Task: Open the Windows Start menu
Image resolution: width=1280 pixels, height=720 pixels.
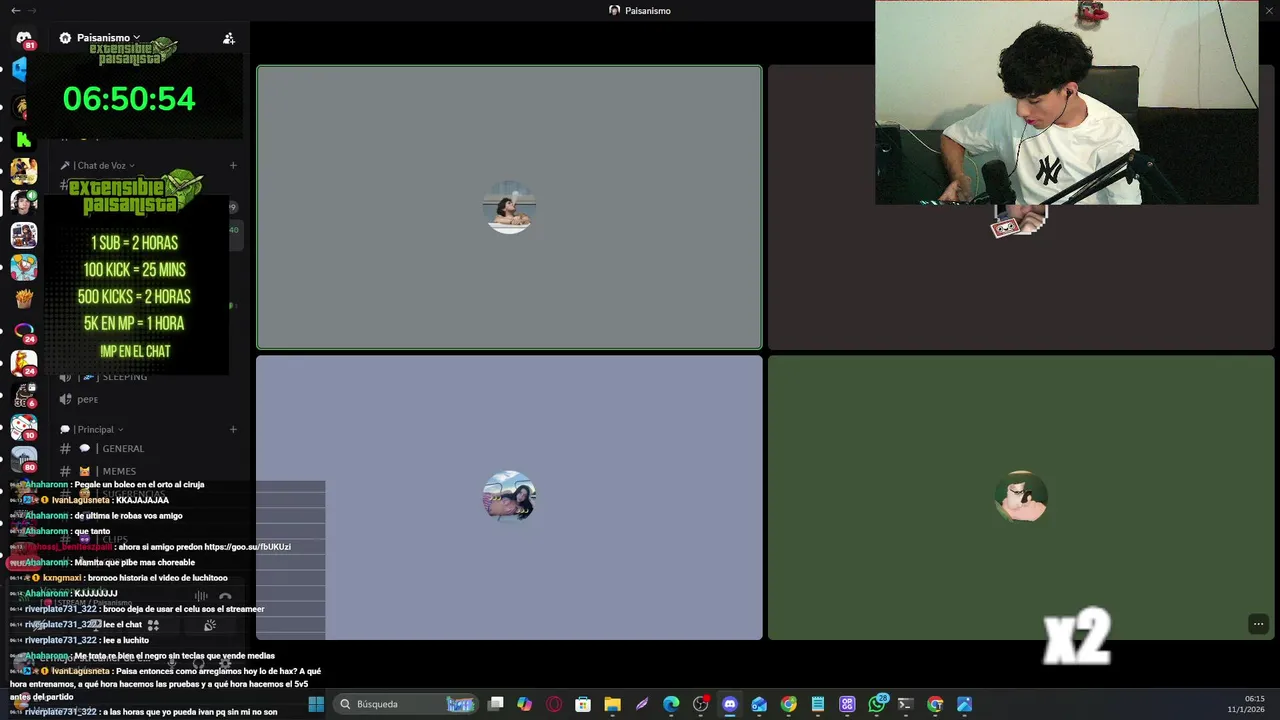Action: (316, 704)
